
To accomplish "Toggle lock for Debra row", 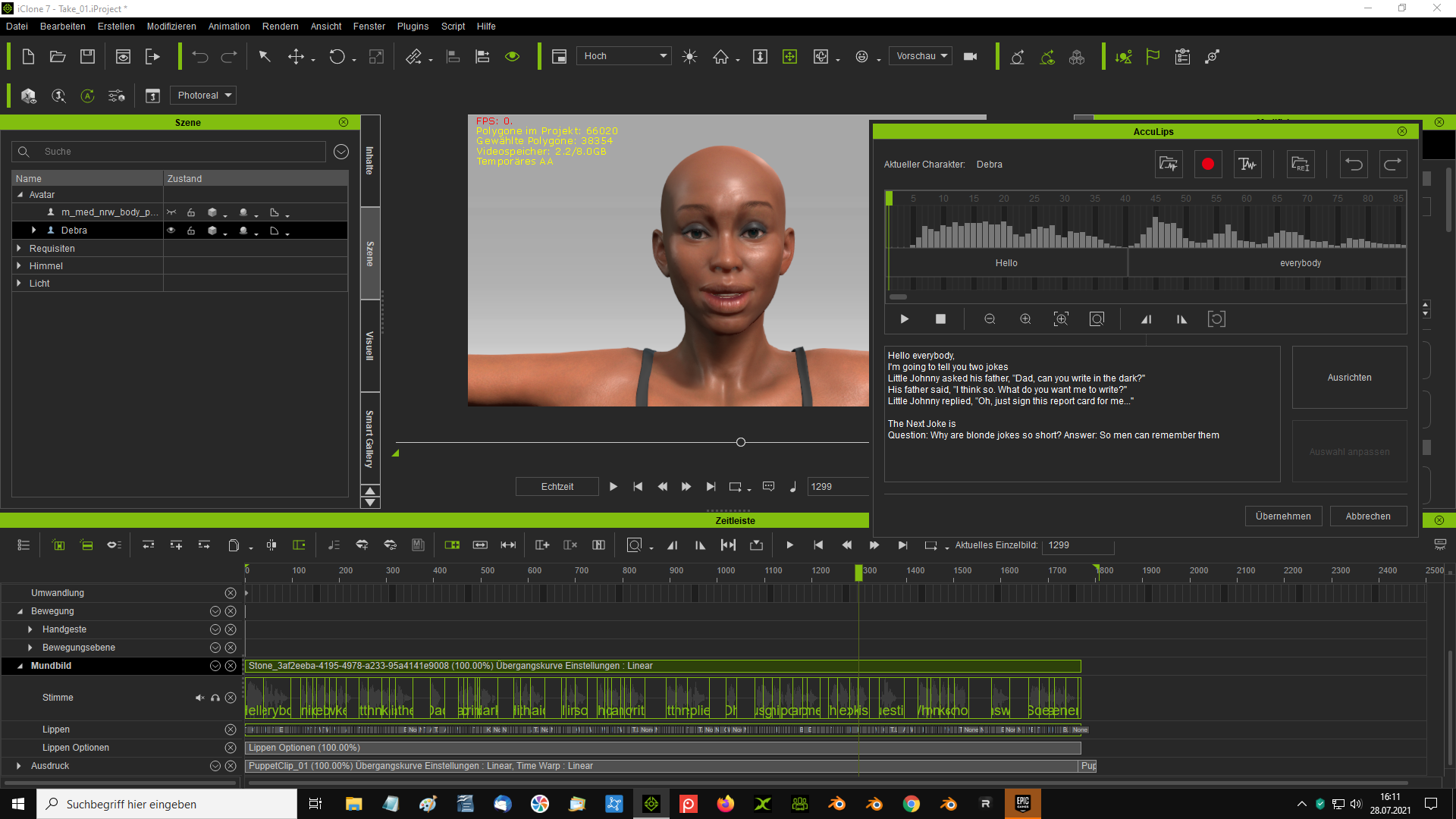I will click(191, 231).
